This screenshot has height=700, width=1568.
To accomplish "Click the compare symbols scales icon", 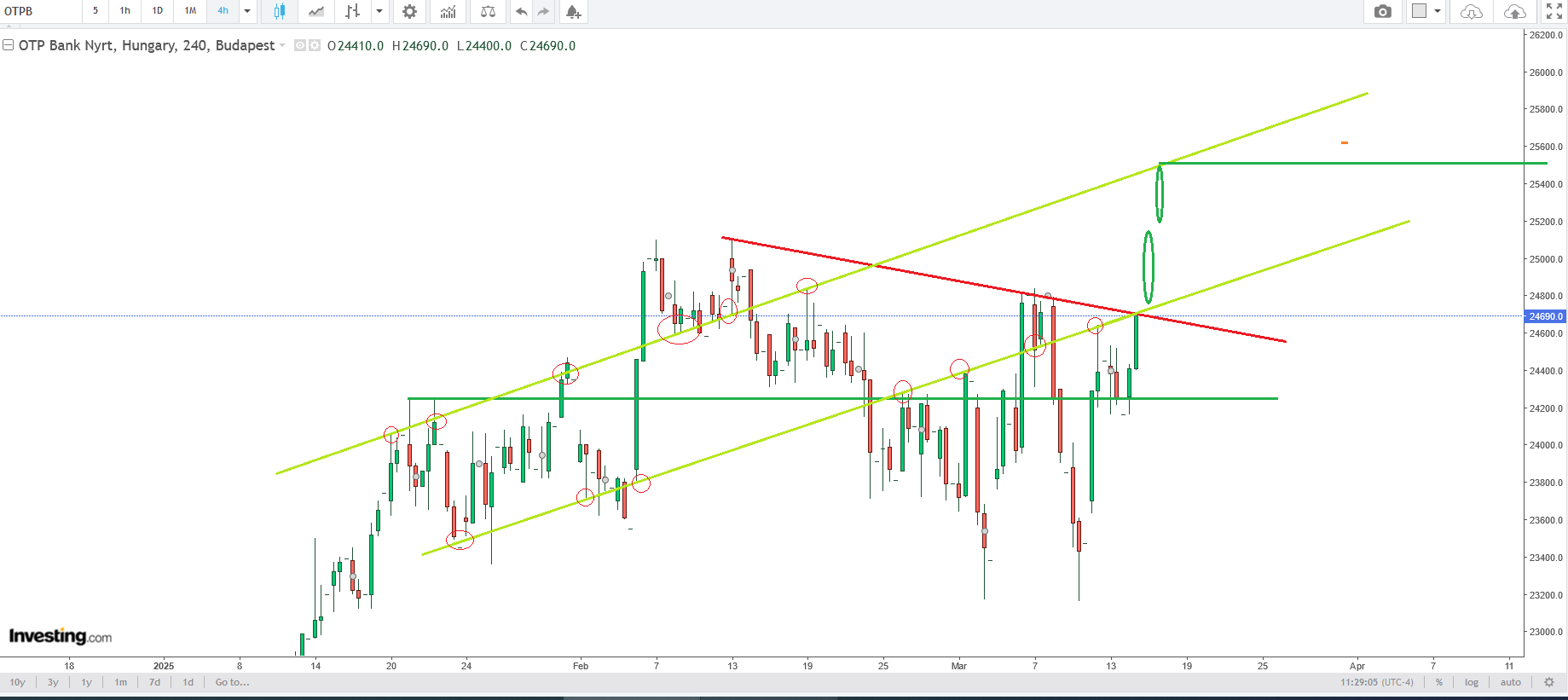I will click(x=488, y=11).
